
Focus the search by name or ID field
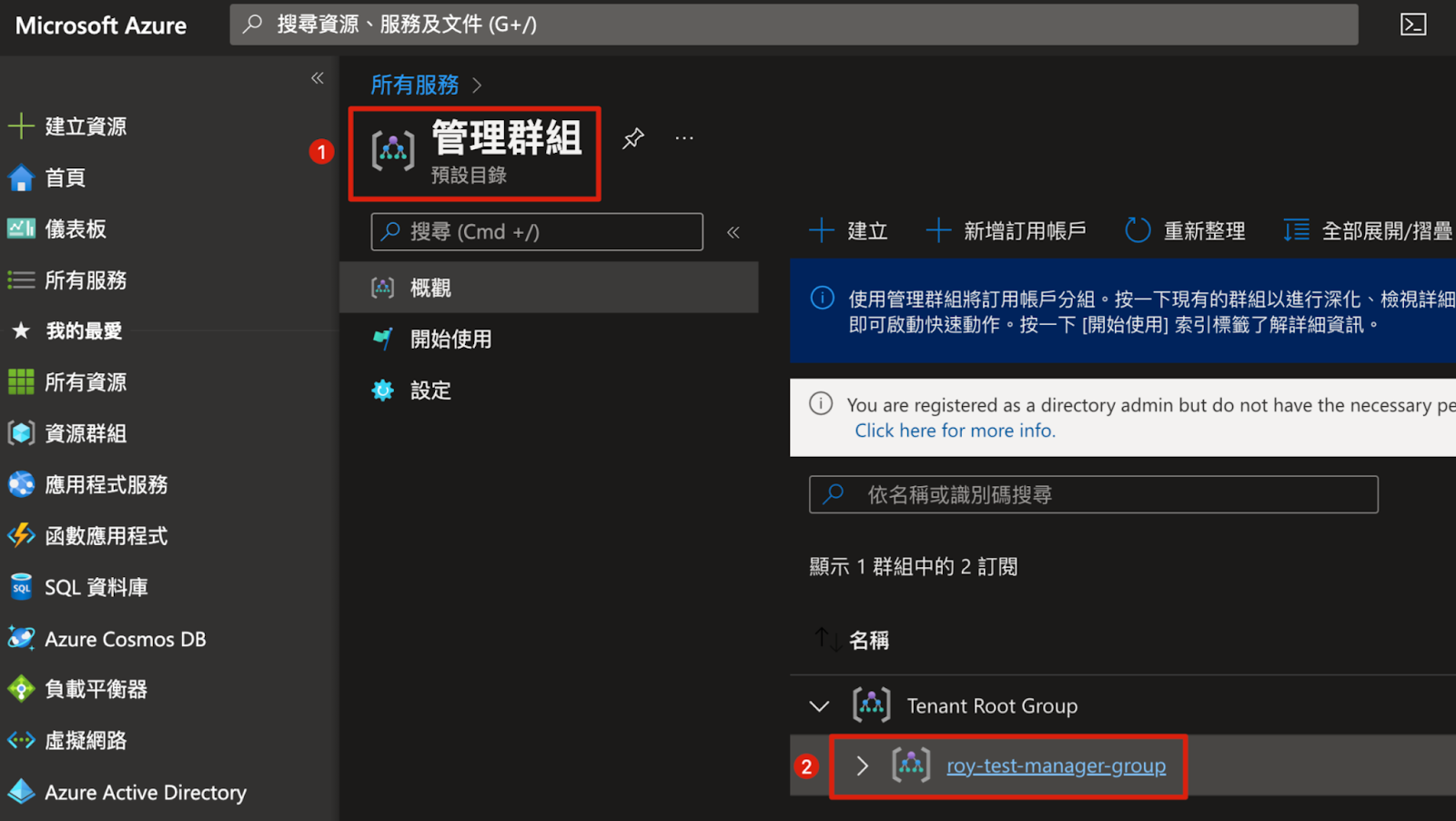[x=1092, y=495]
